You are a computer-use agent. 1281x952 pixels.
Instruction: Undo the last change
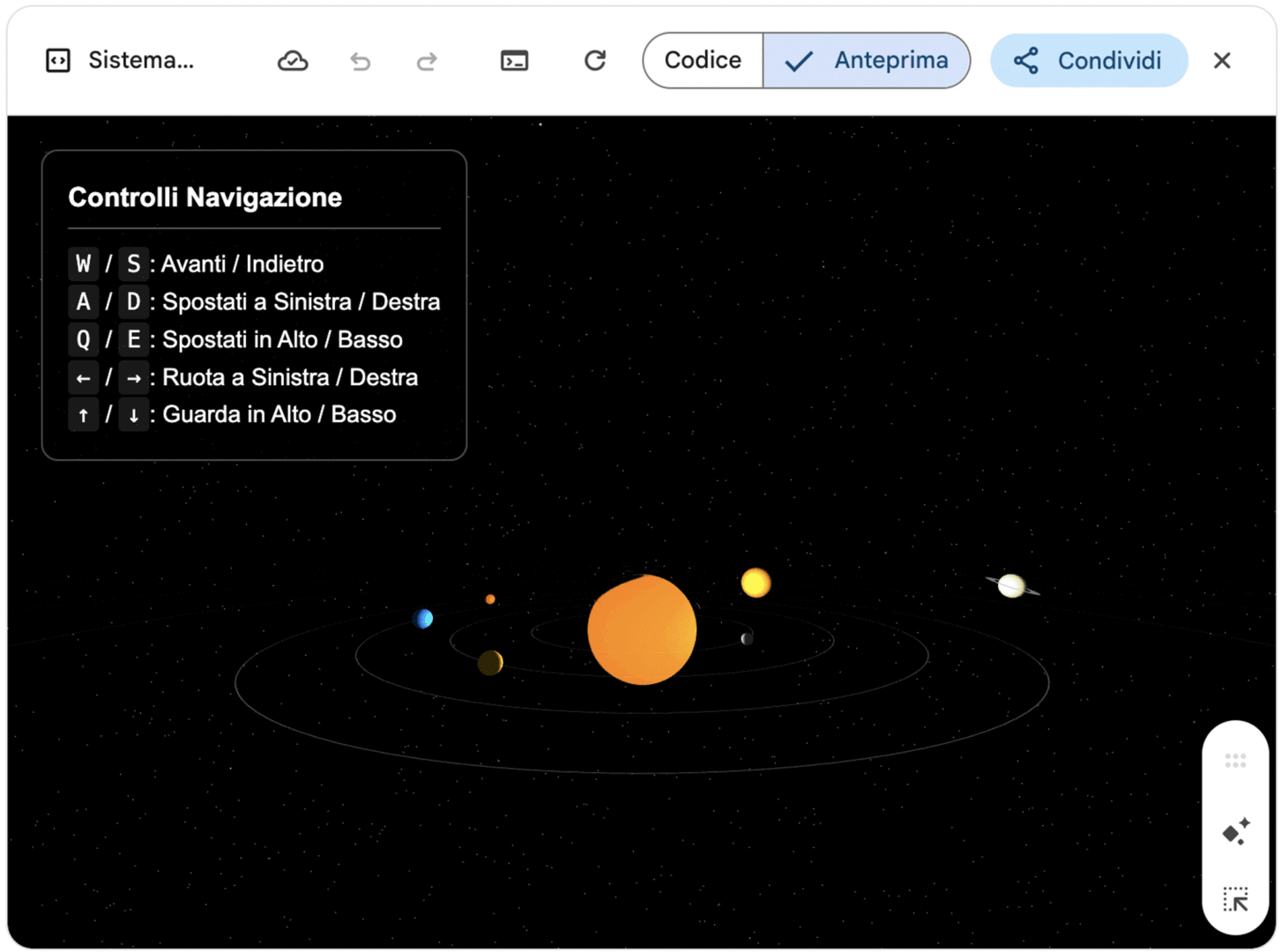(x=360, y=61)
